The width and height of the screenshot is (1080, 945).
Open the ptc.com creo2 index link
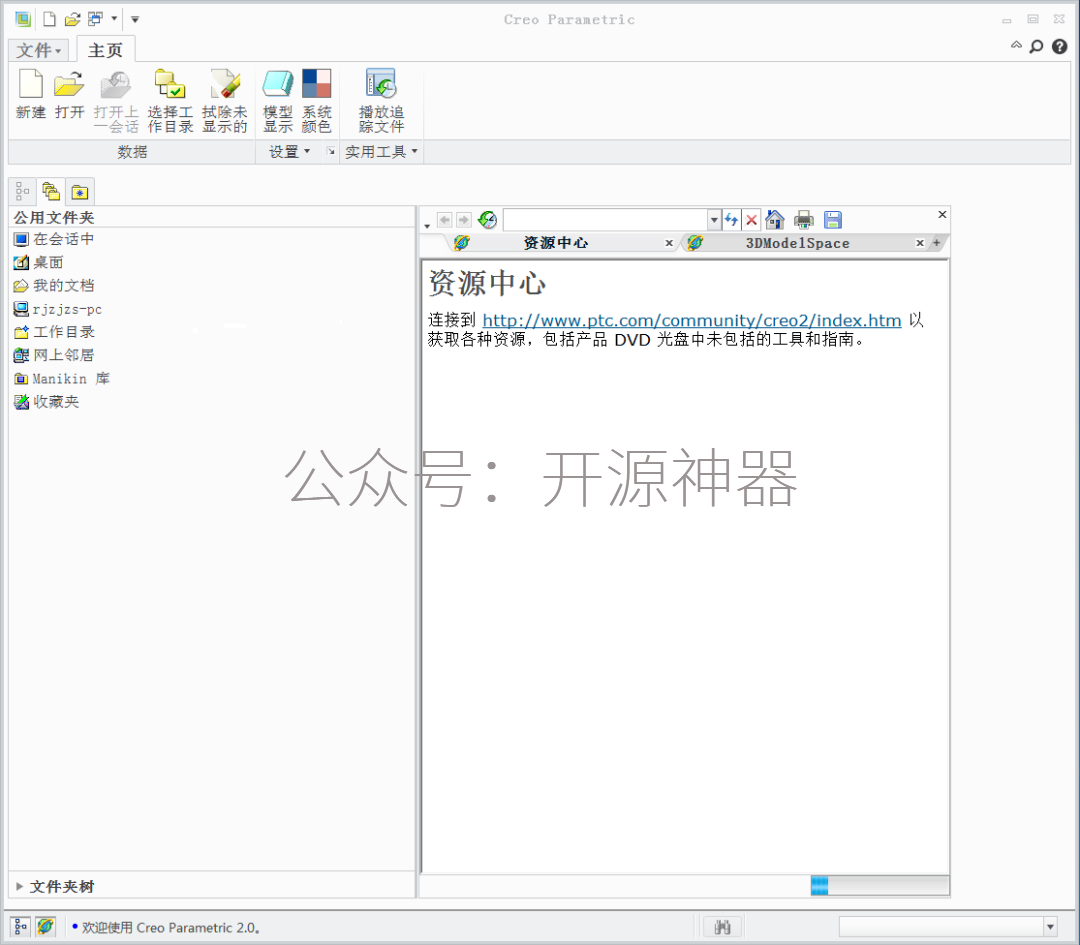coord(692,320)
